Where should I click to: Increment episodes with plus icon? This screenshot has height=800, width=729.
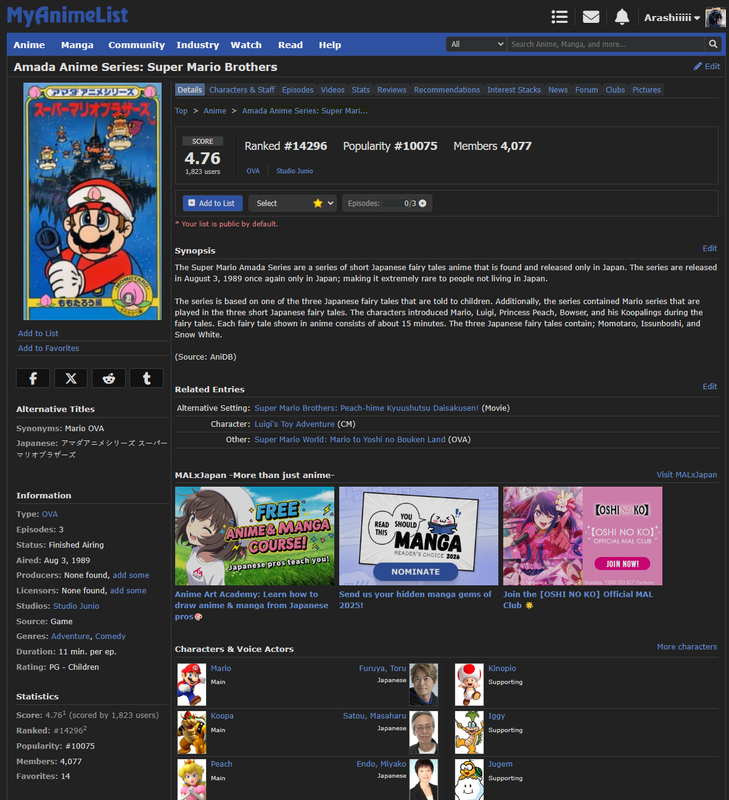click(422, 203)
